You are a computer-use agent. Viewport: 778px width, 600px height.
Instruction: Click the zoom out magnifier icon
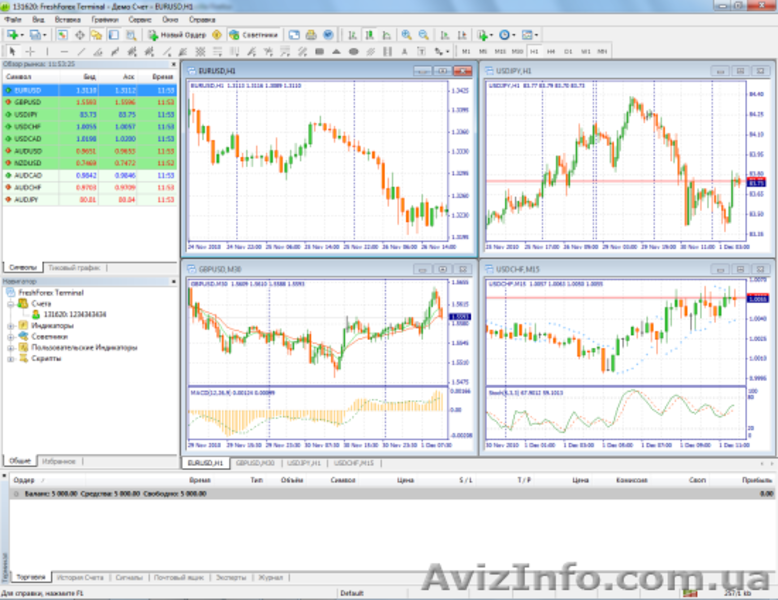click(423, 34)
